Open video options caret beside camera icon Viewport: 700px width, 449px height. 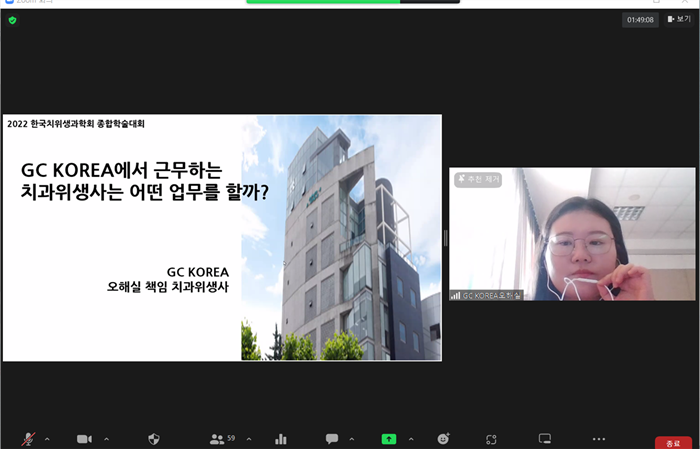(x=107, y=439)
